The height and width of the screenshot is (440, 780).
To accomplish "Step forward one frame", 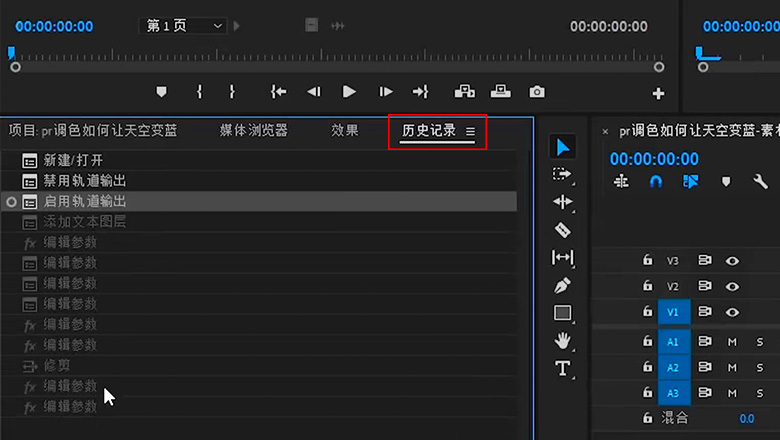I will [386, 91].
